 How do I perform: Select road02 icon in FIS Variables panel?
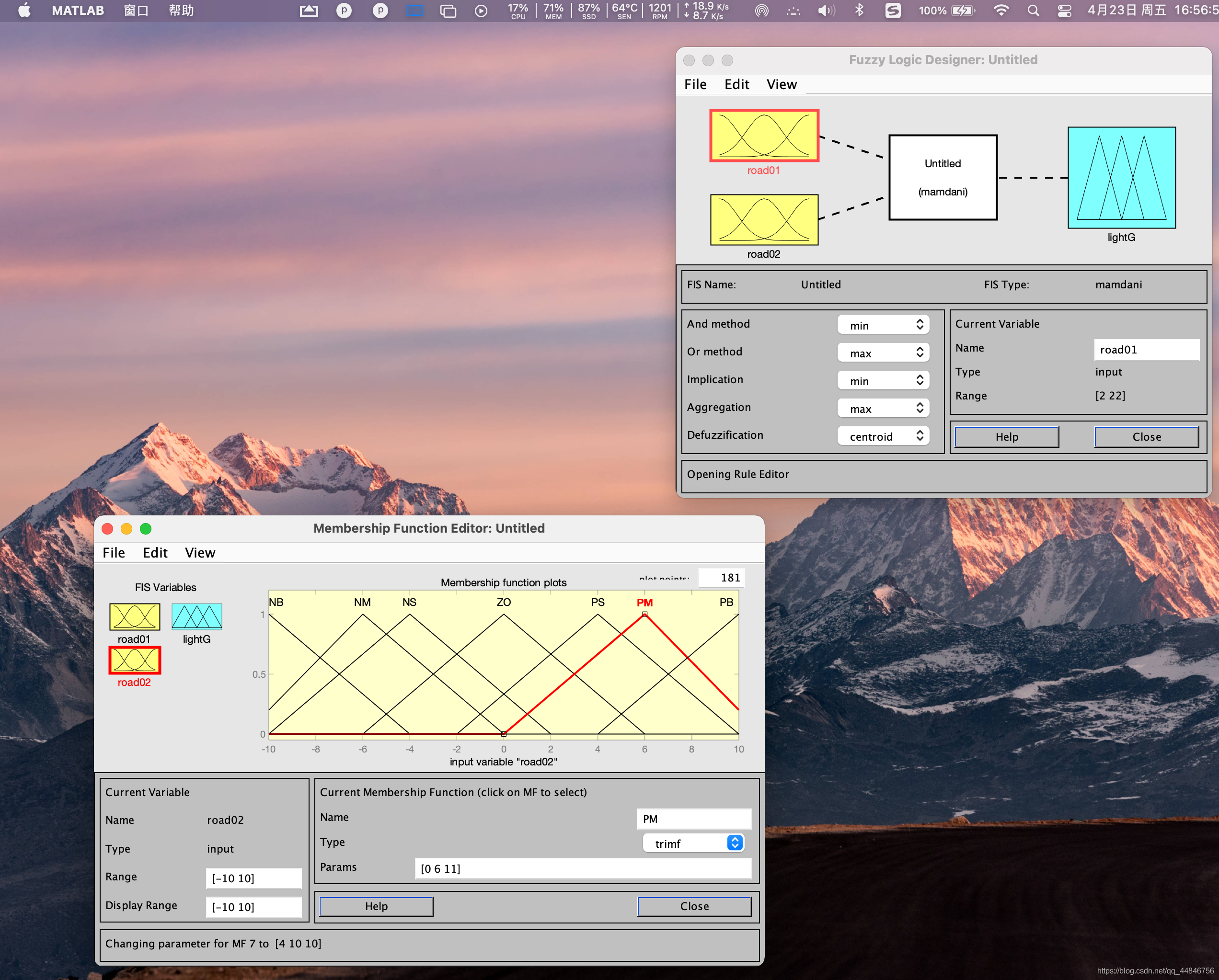[x=134, y=660]
